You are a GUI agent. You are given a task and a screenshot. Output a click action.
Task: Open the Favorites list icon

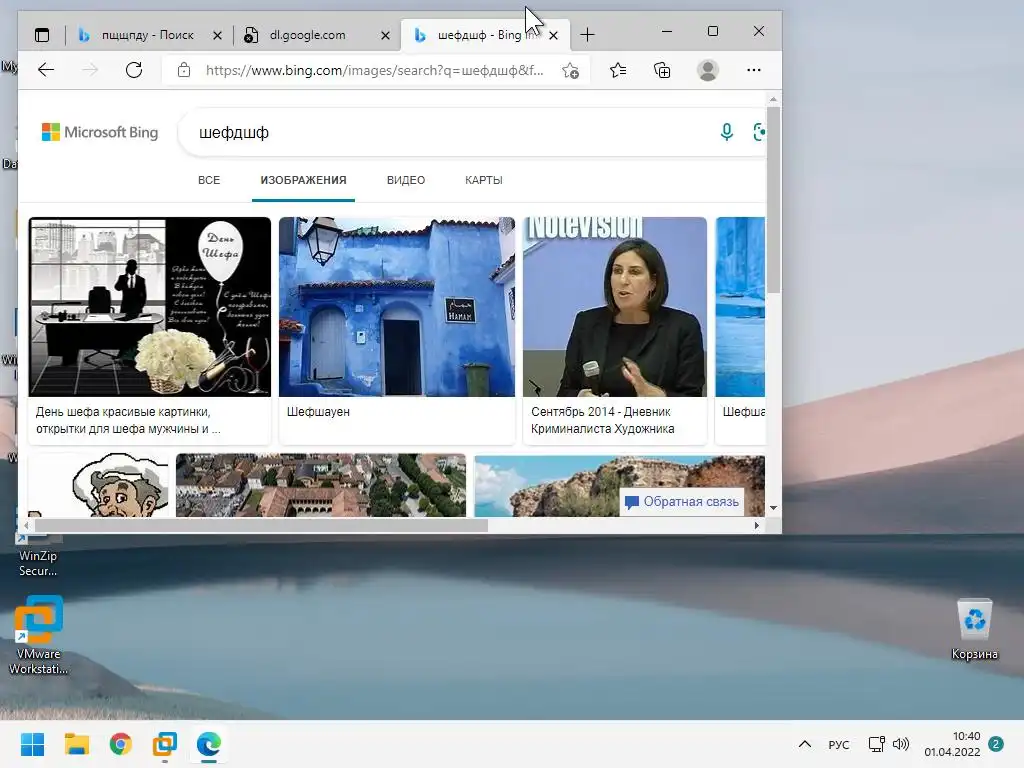(x=618, y=70)
